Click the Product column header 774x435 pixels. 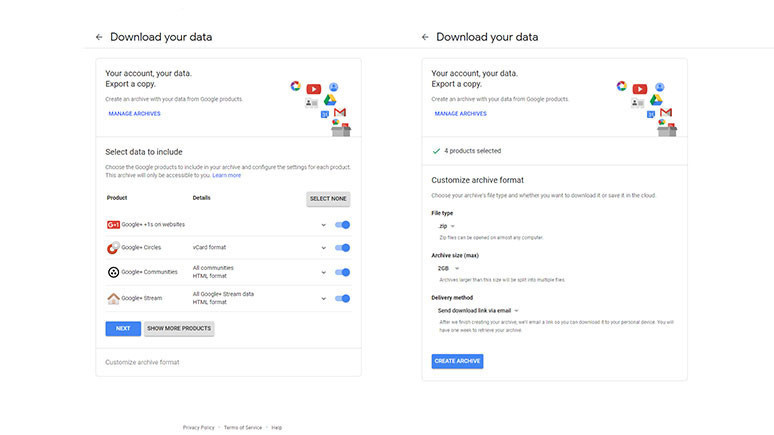point(117,198)
